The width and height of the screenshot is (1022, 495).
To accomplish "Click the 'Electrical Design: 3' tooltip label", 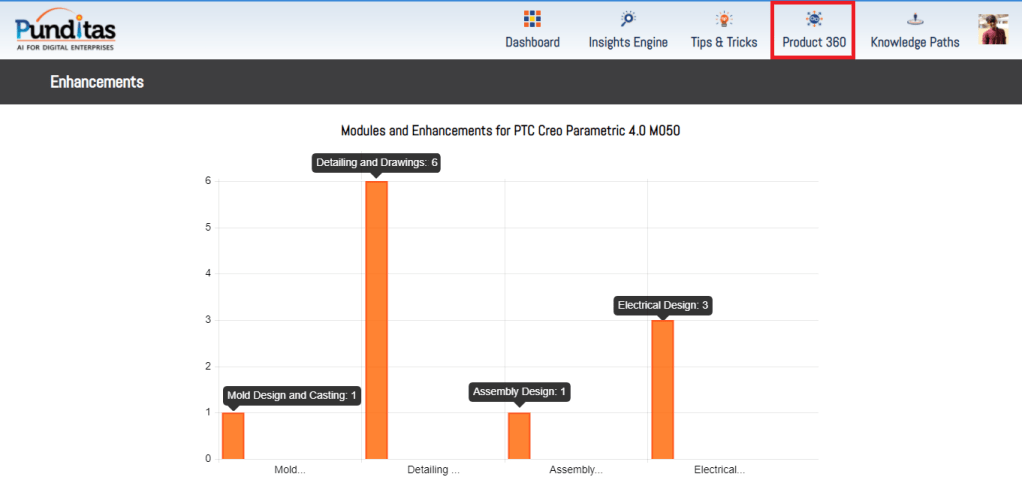I will click(663, 305).
